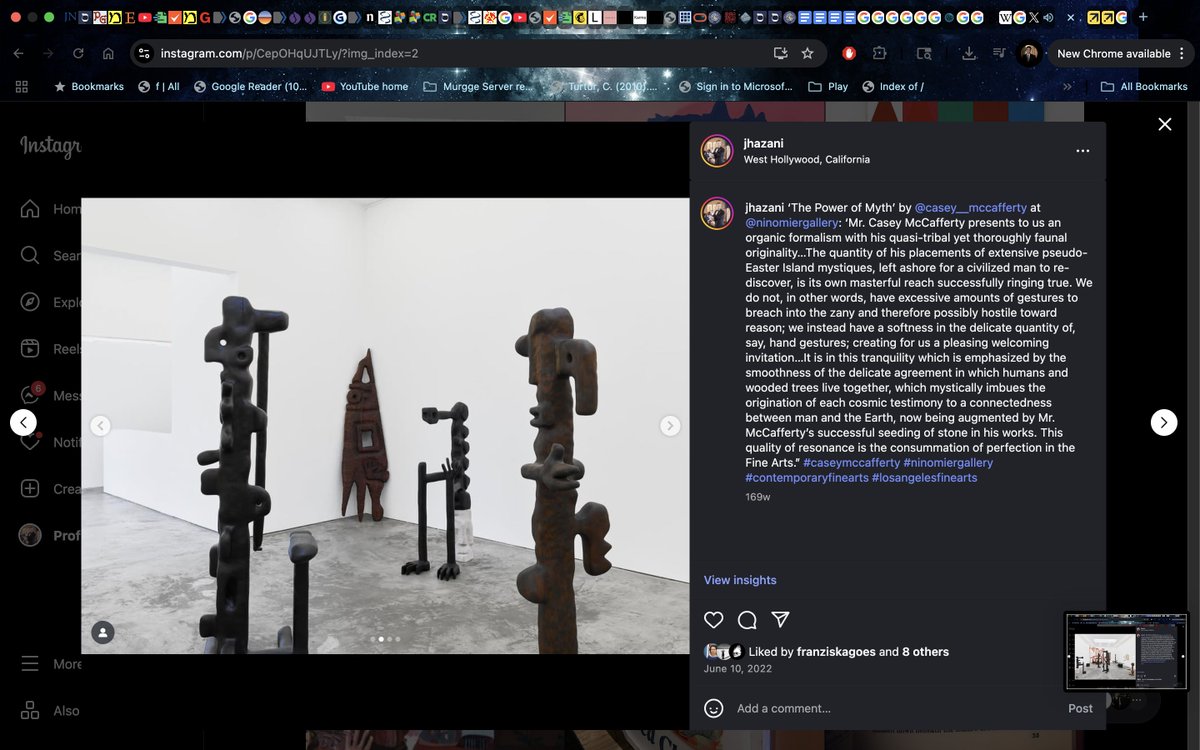Click the address bar URL

tap(290, 53)
